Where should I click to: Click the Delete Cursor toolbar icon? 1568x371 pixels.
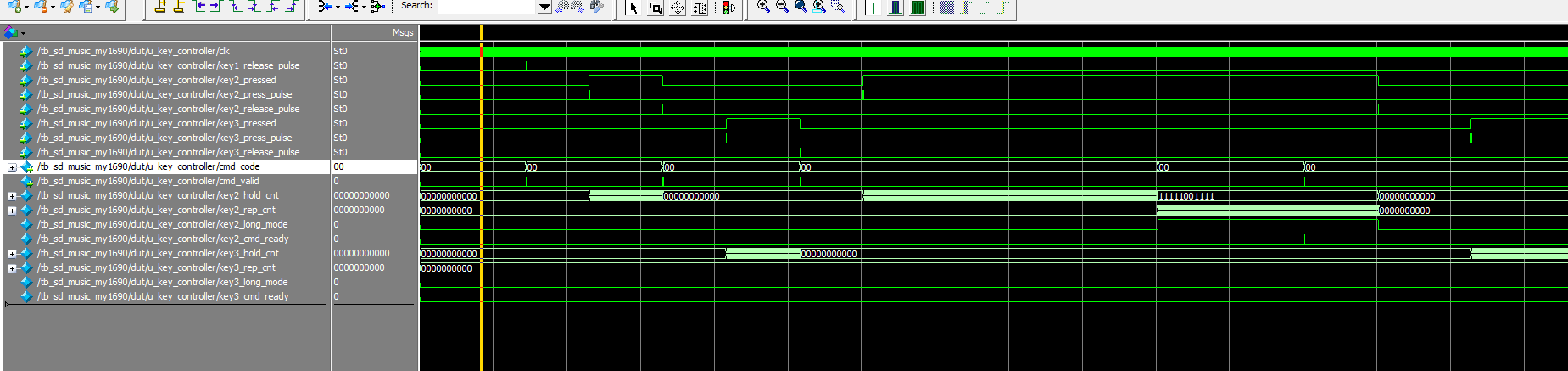coord(179,7)
